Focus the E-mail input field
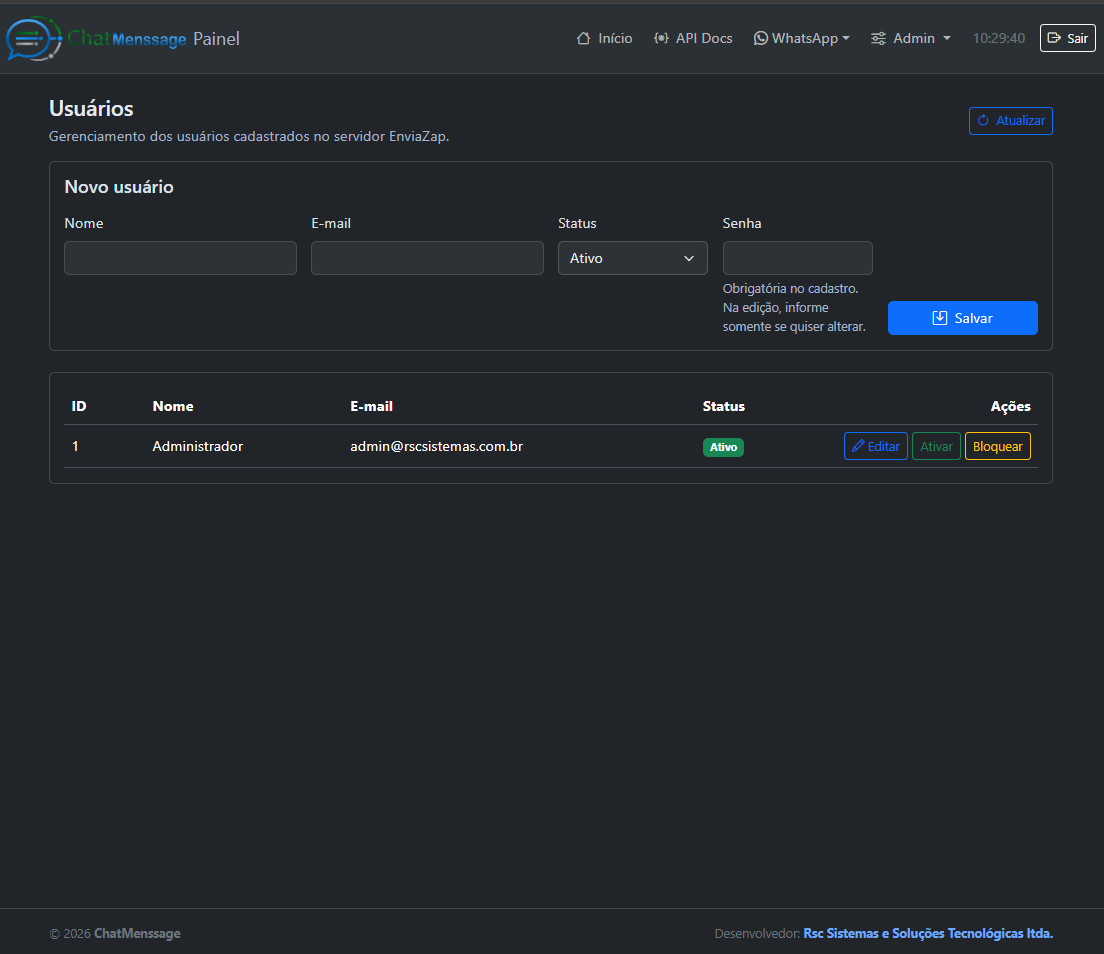The image size is (1104, 954). (x=427, y=258)
